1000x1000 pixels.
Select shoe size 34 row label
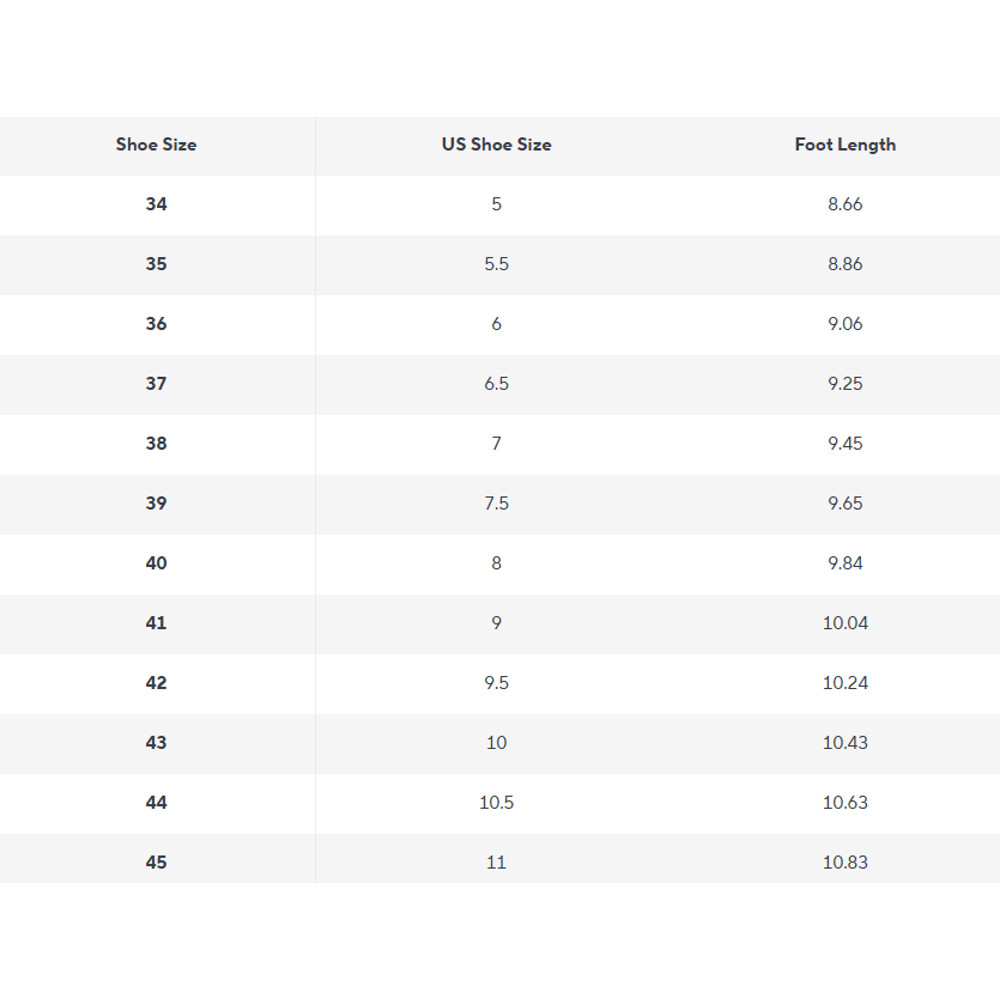[156, 204]
